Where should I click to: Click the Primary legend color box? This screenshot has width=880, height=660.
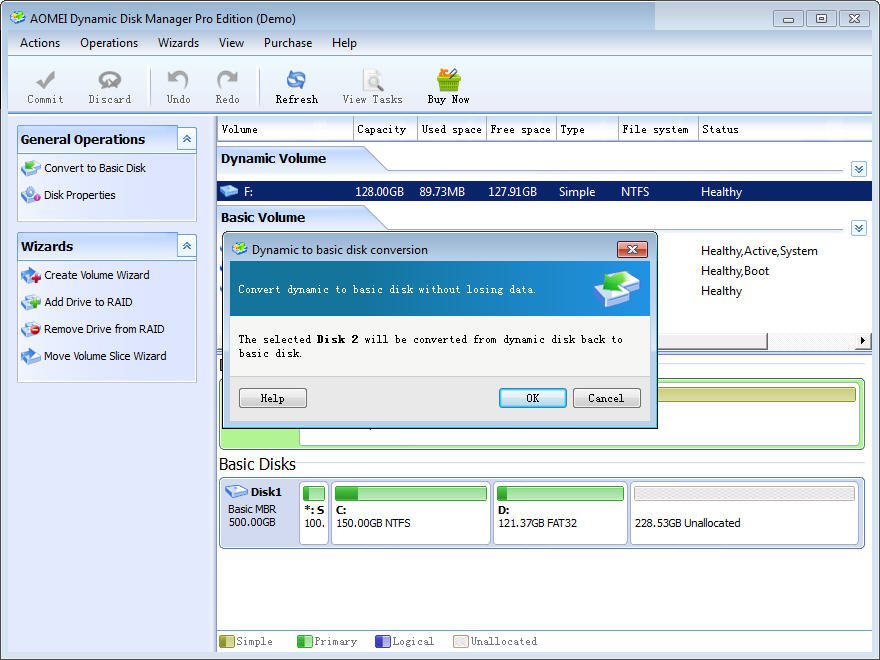pyautogui.click(x=305, y=641)
